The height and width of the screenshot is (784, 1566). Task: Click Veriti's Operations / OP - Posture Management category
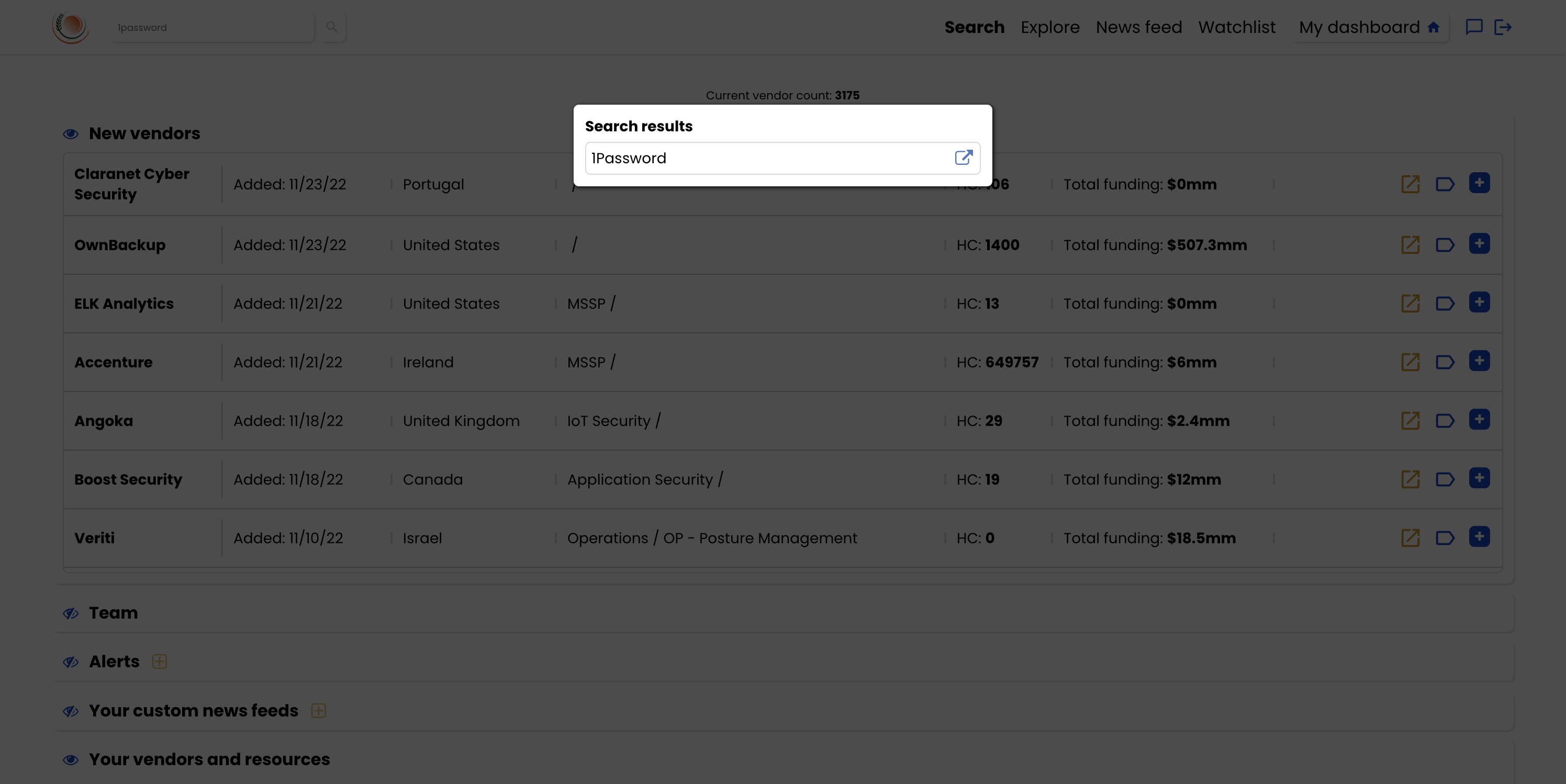tap(712, 538)
